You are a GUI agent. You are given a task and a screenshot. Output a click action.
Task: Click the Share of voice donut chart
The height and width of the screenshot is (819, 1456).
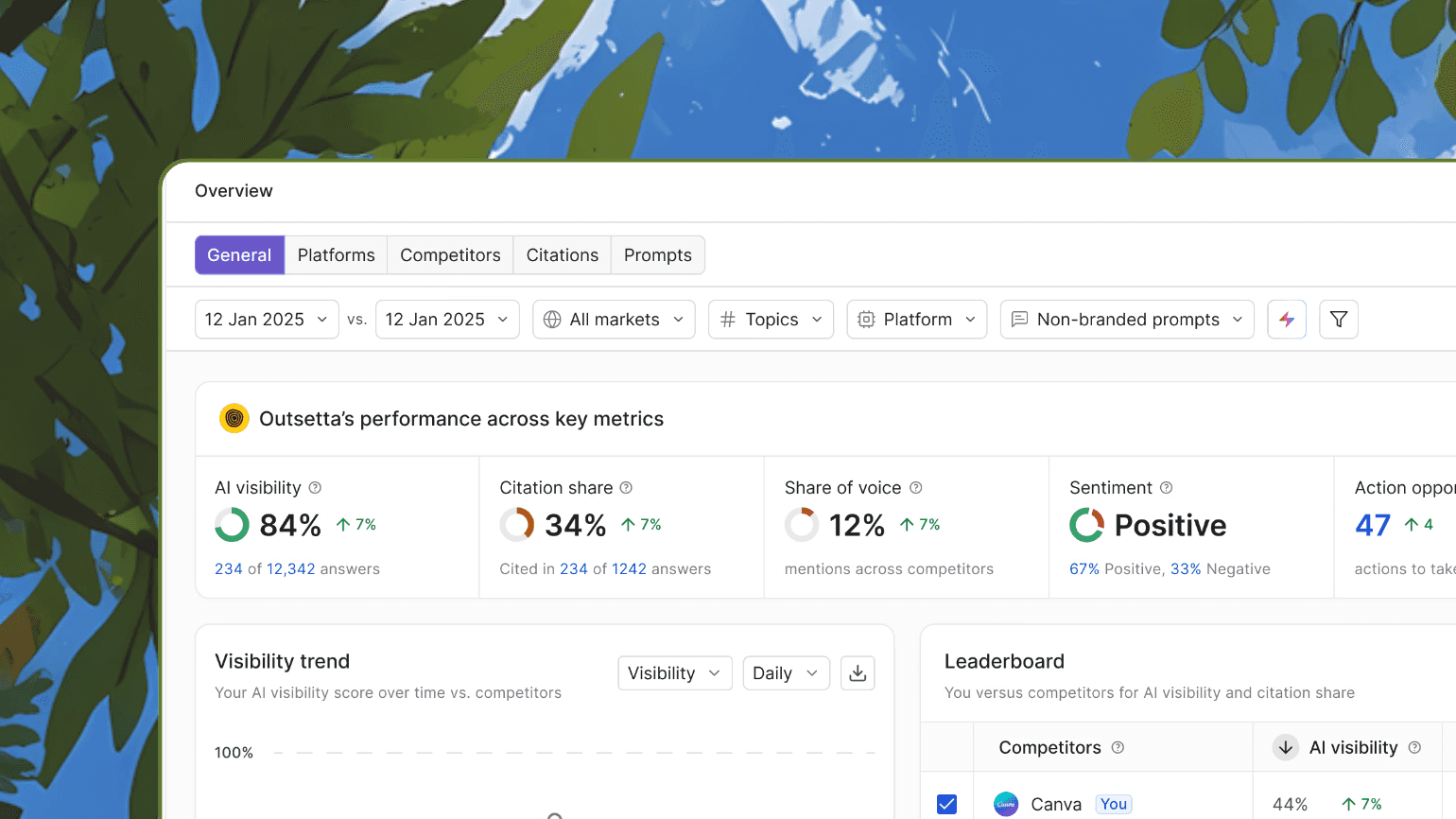click(x=802, y=525)
